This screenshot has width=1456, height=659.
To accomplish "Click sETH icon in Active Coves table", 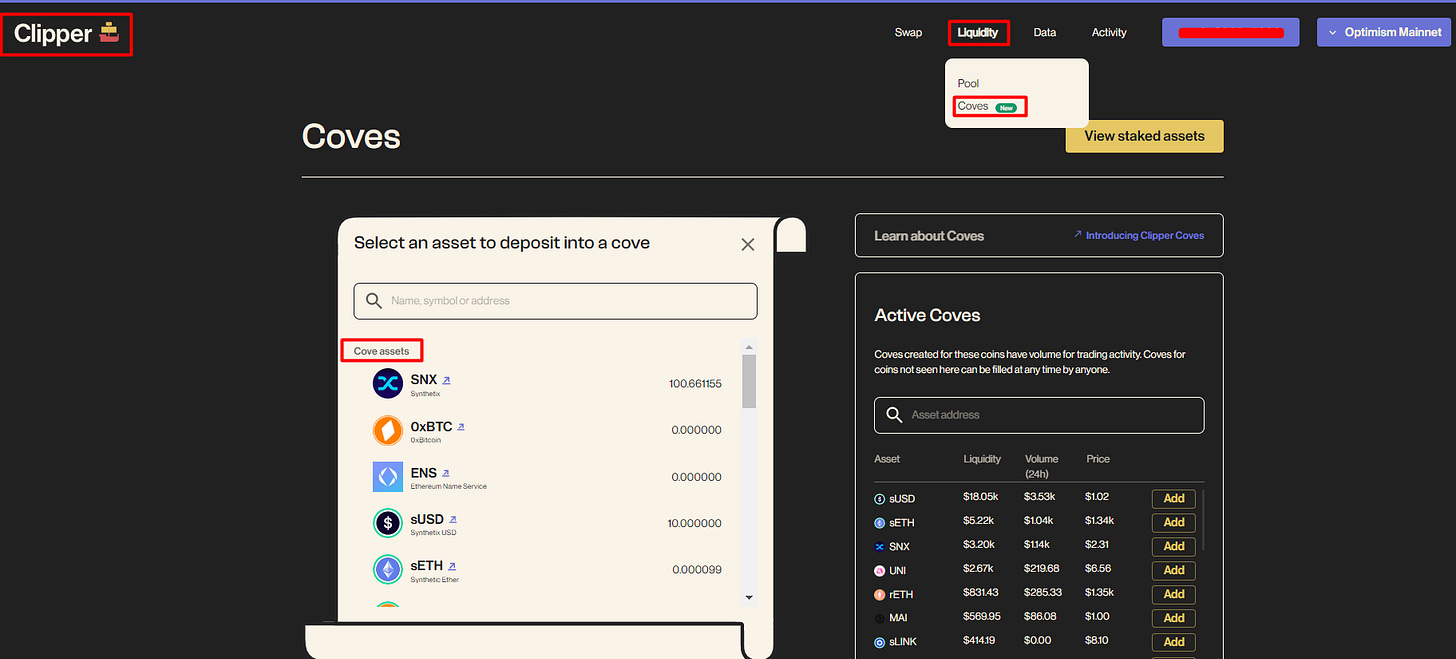I will click(880, 523).
